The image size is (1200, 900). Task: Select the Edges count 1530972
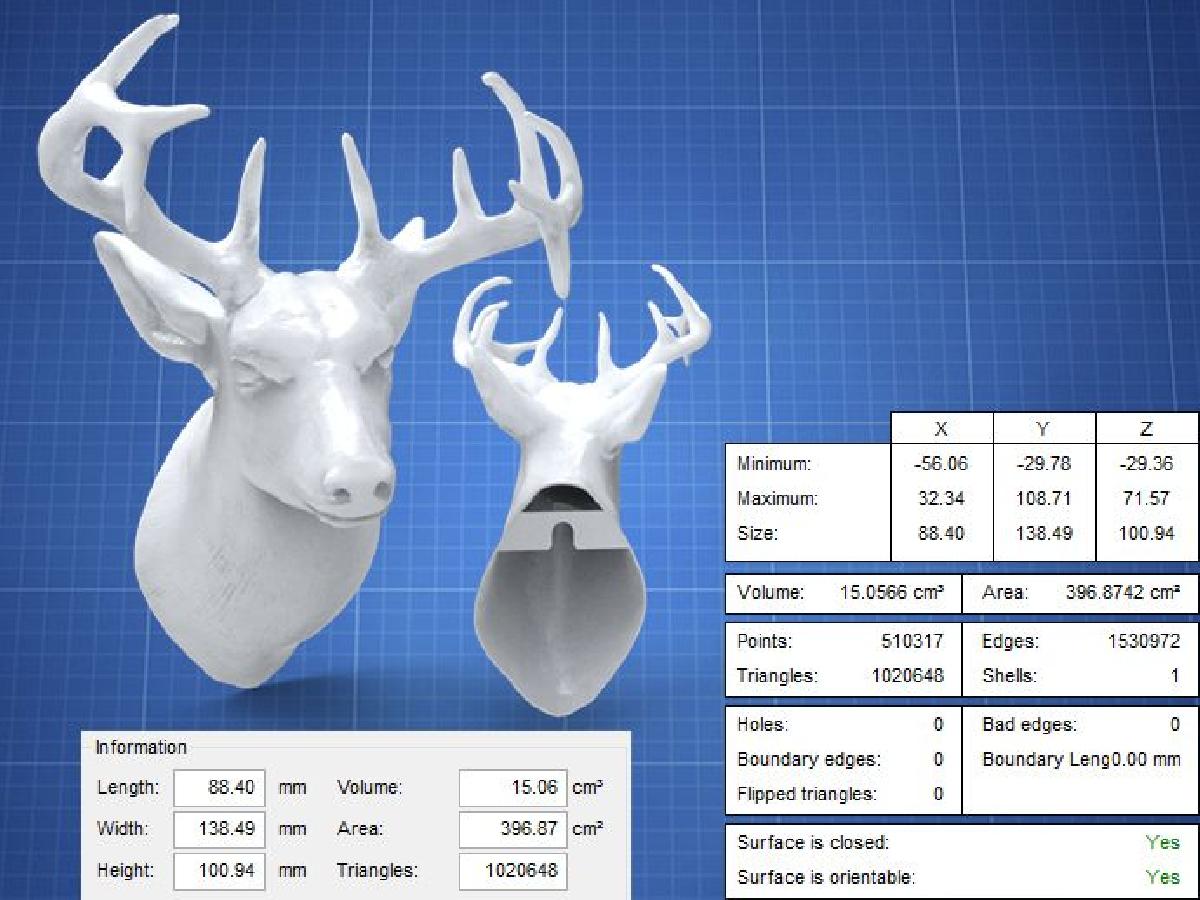[x=1143, y=641]
